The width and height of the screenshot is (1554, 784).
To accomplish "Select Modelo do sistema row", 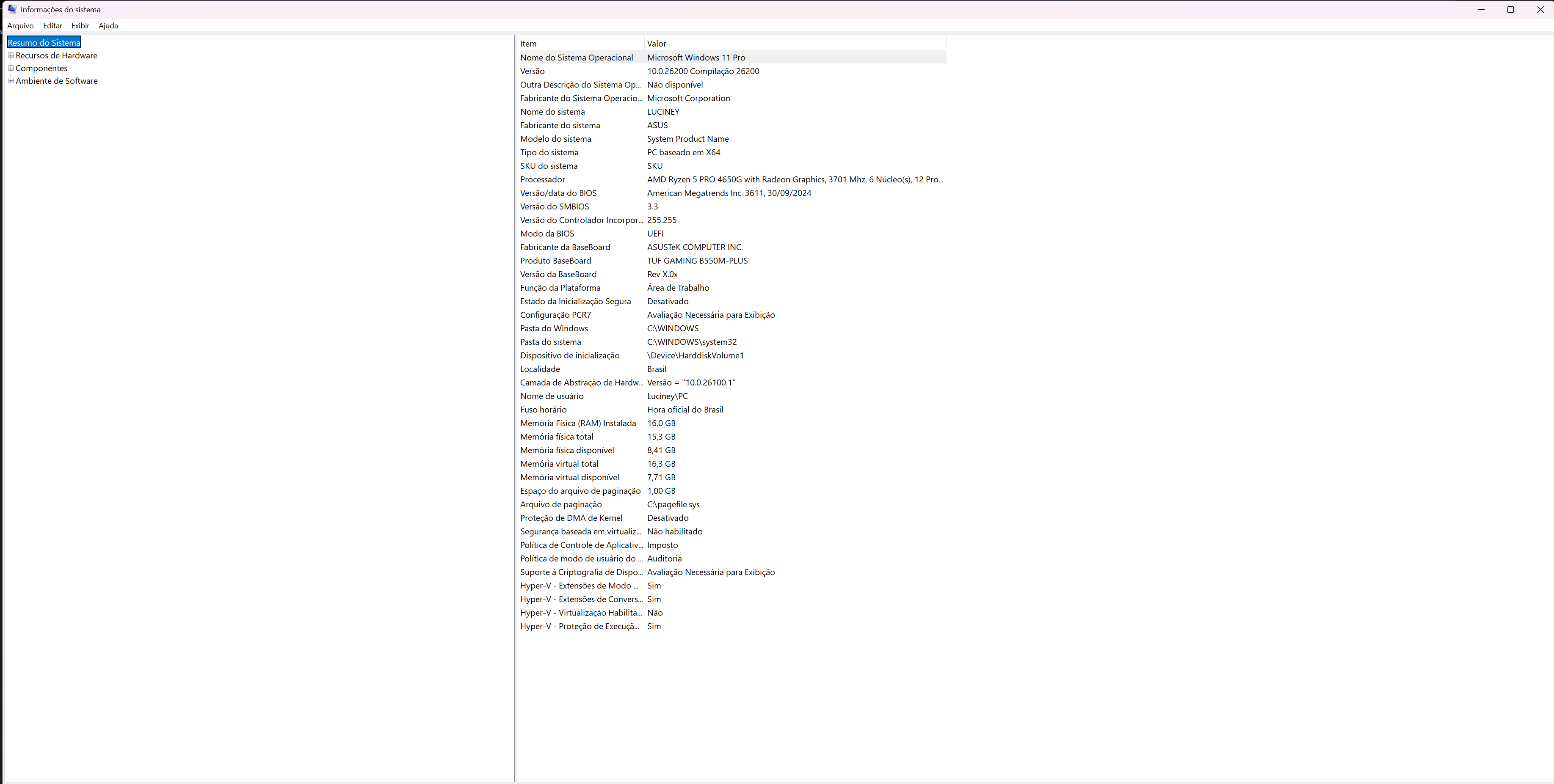I will (732, 139).
